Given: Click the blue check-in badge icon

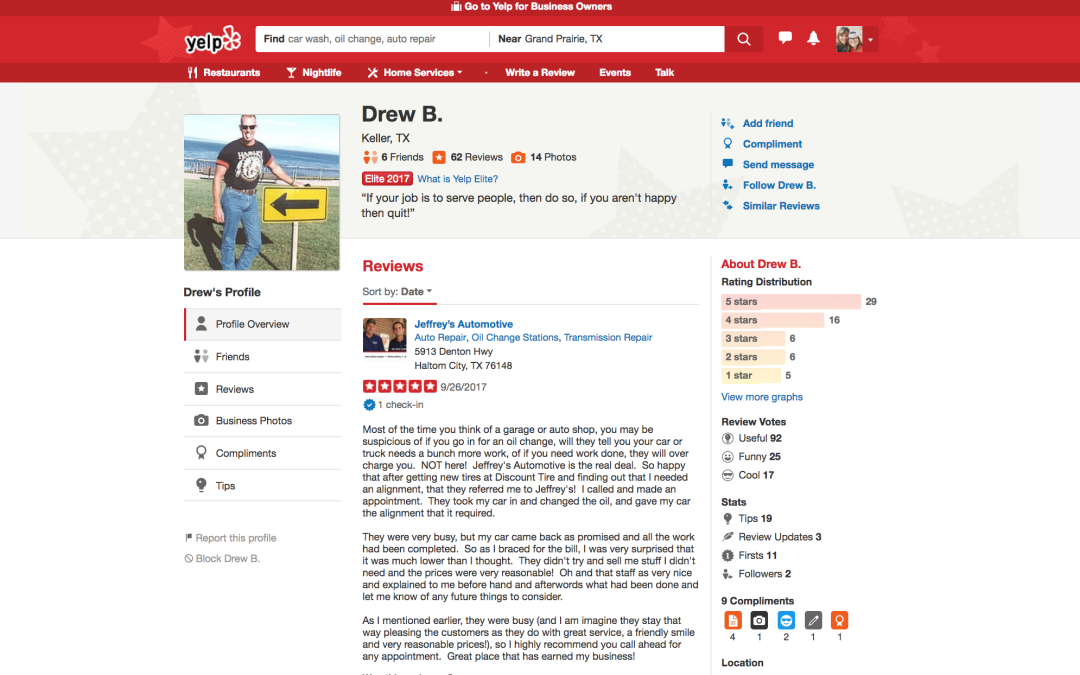Looking at the screenshot, I should (x=369, y=405).
